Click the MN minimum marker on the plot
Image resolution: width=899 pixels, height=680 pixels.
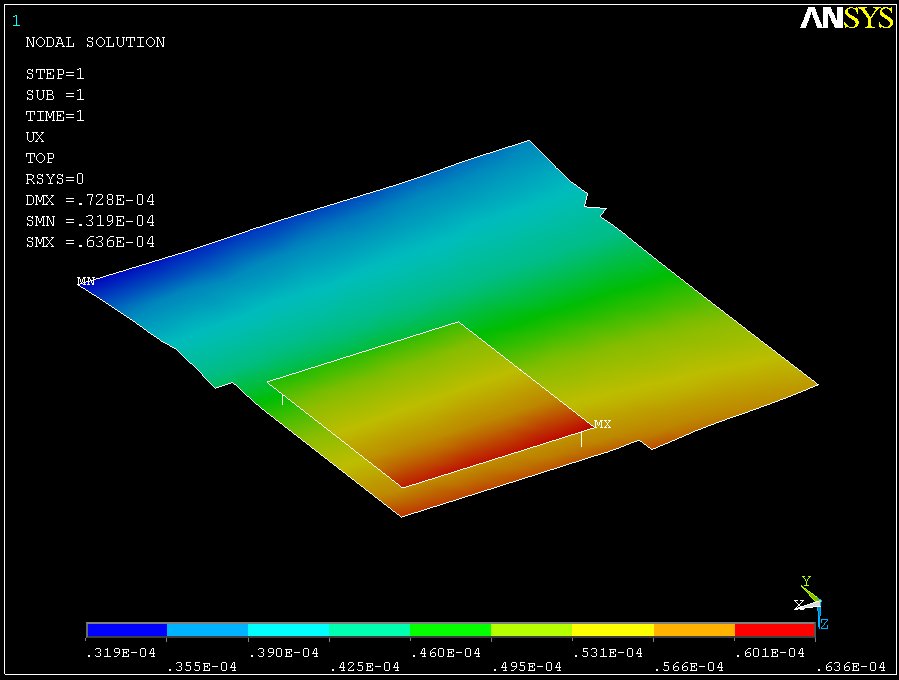[86, 281]
